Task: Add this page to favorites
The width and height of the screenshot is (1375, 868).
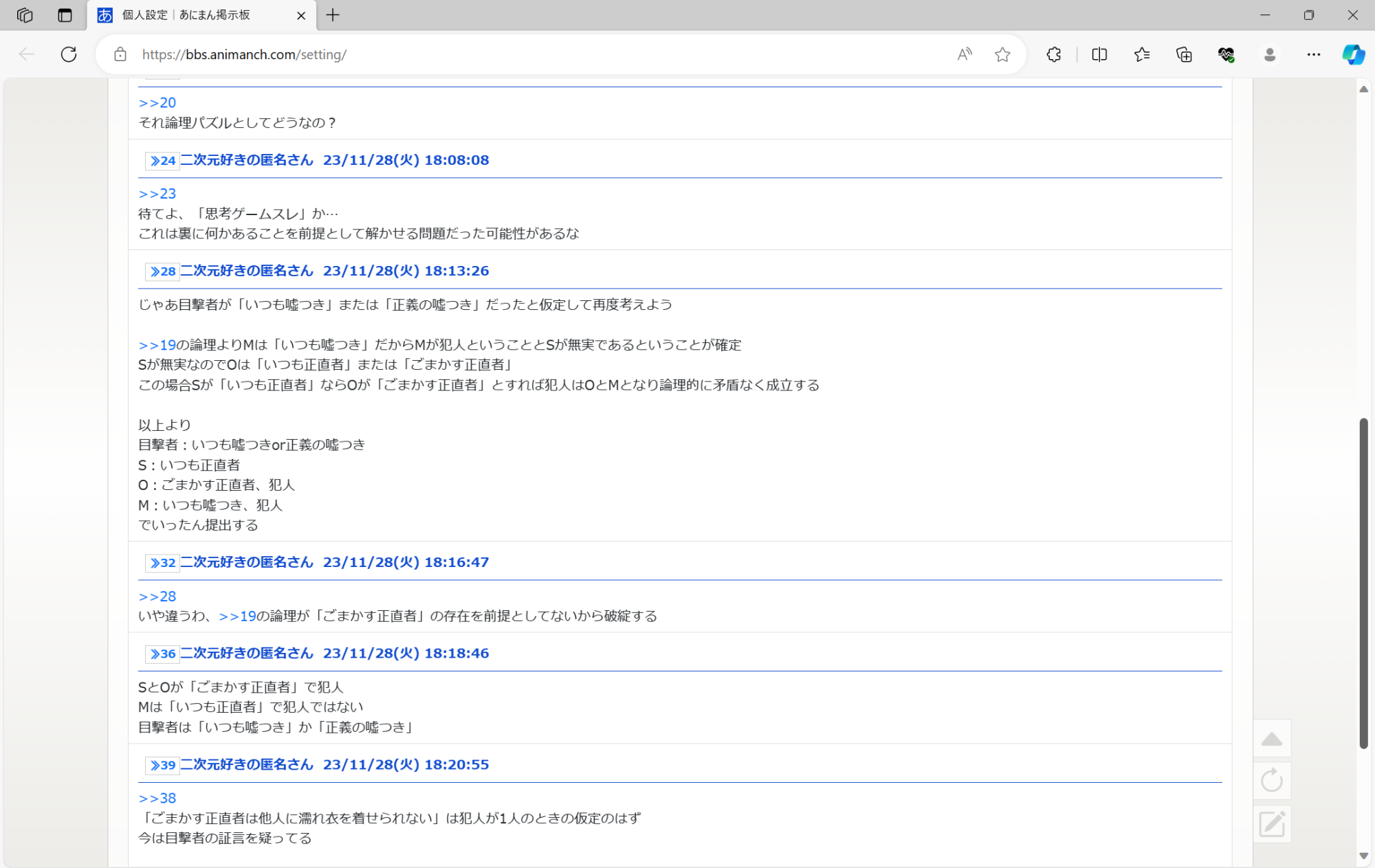Action: 1002,54
